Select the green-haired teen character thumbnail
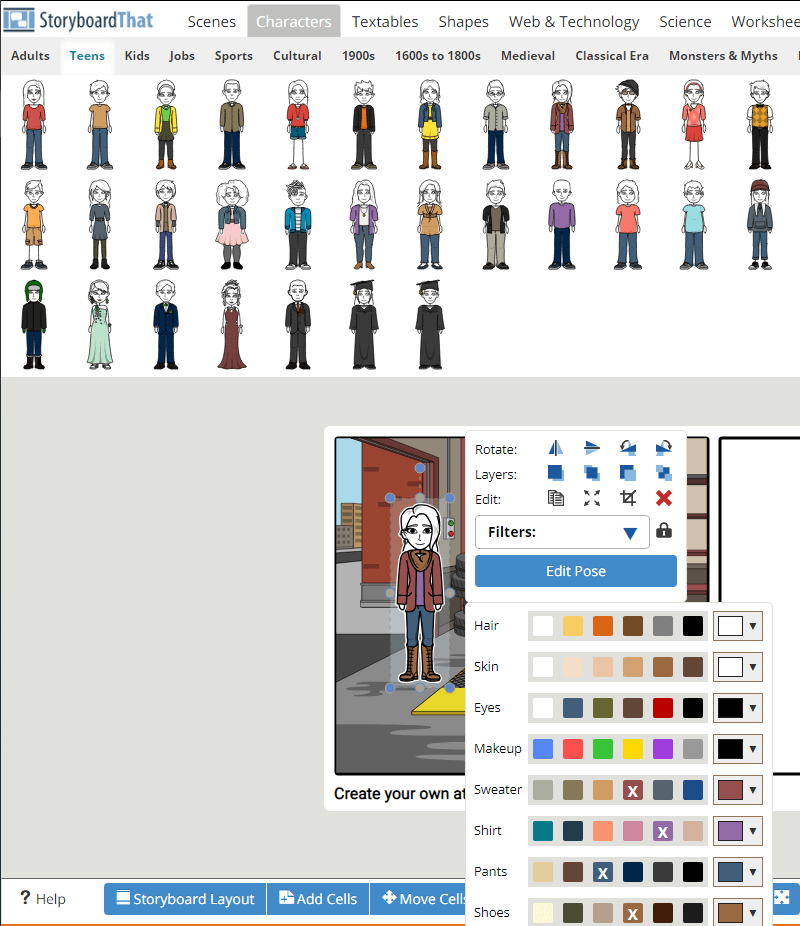800x926 pixels. [34, 324]
